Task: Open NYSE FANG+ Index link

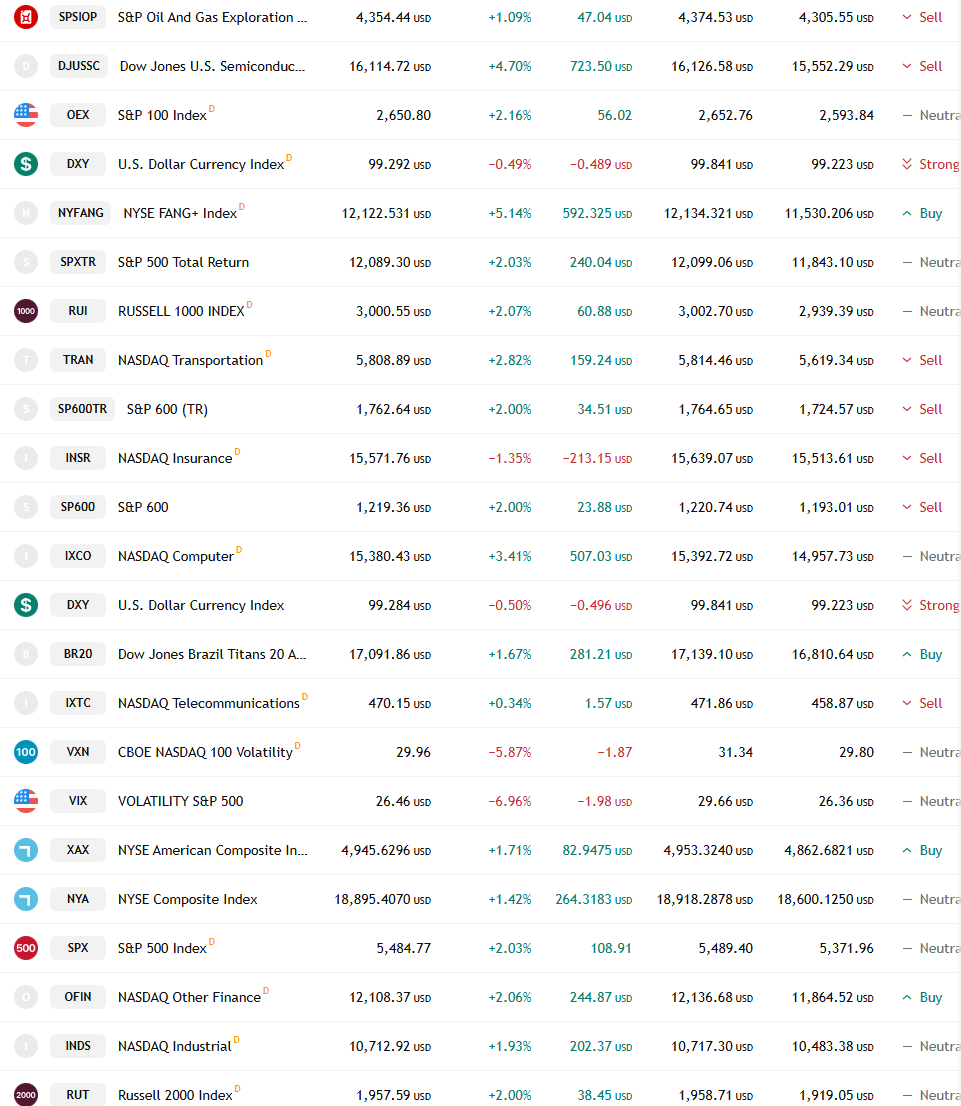Action: tap(180, 213)
